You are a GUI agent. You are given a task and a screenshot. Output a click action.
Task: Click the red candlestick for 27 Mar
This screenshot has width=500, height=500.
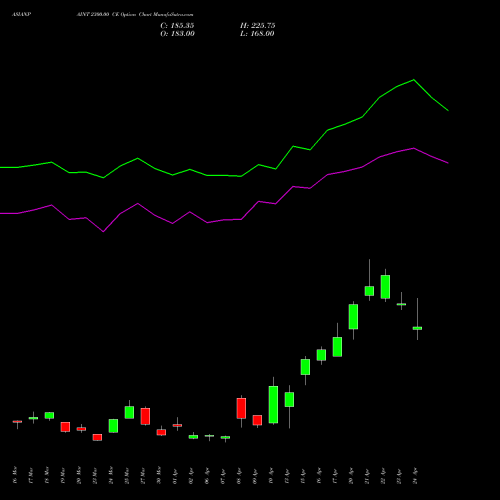(x=145, y=416)
